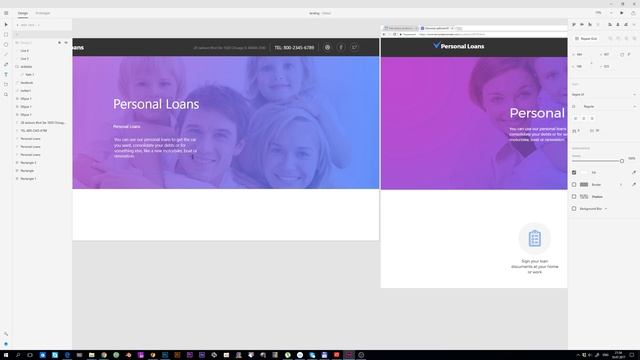Expand the Background Blur type dropdown
The height and width of the screenshot is (360, 640).
(606, 209)
